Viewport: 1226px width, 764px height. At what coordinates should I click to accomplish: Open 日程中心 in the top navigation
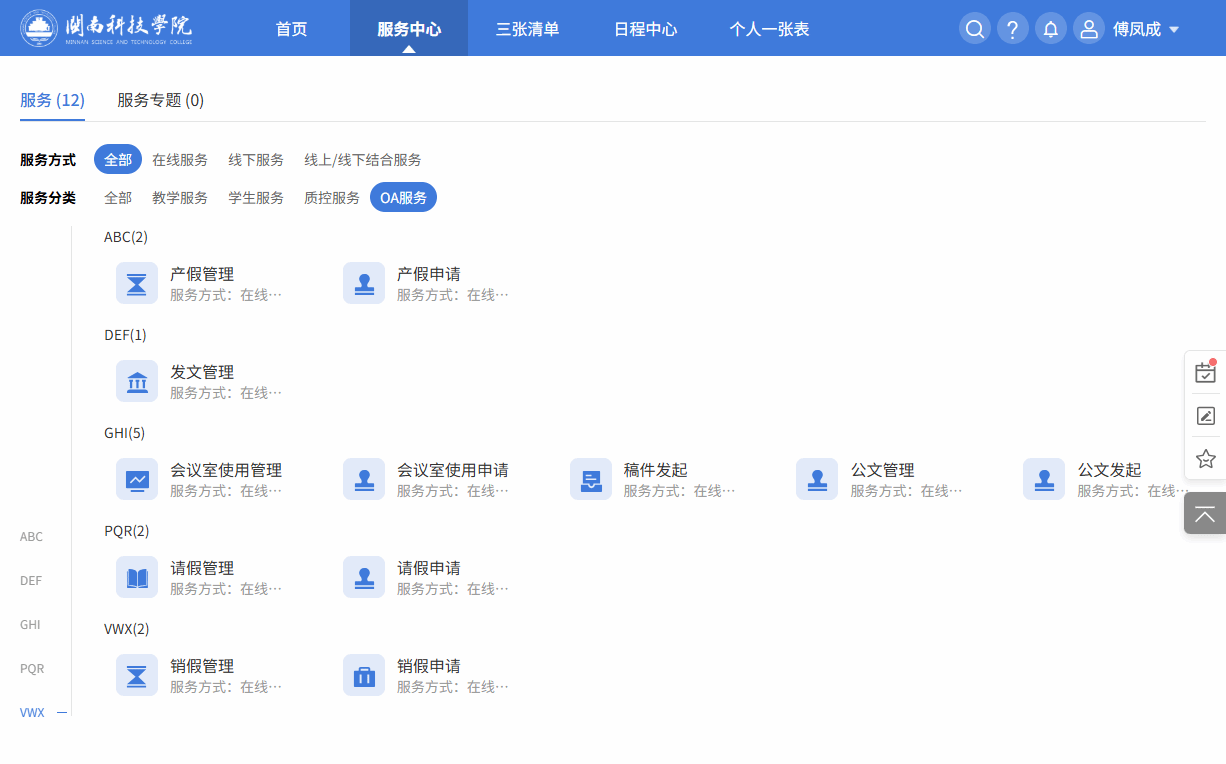click(x=645, y=29)
